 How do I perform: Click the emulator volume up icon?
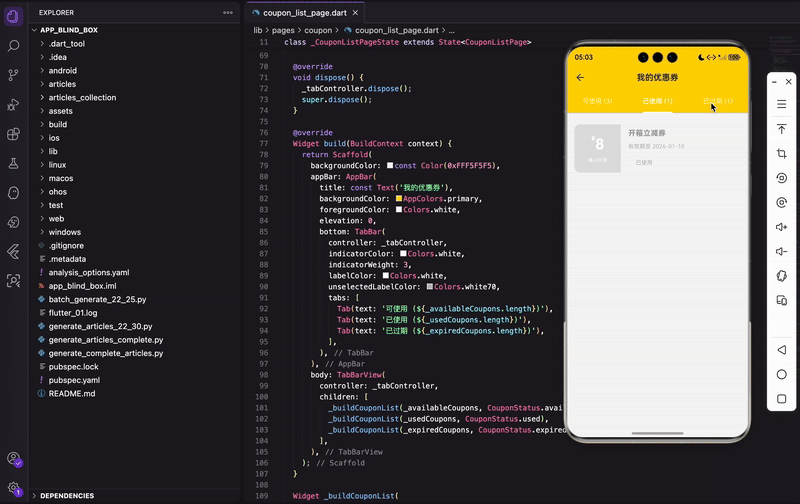[x=781, y=227]
